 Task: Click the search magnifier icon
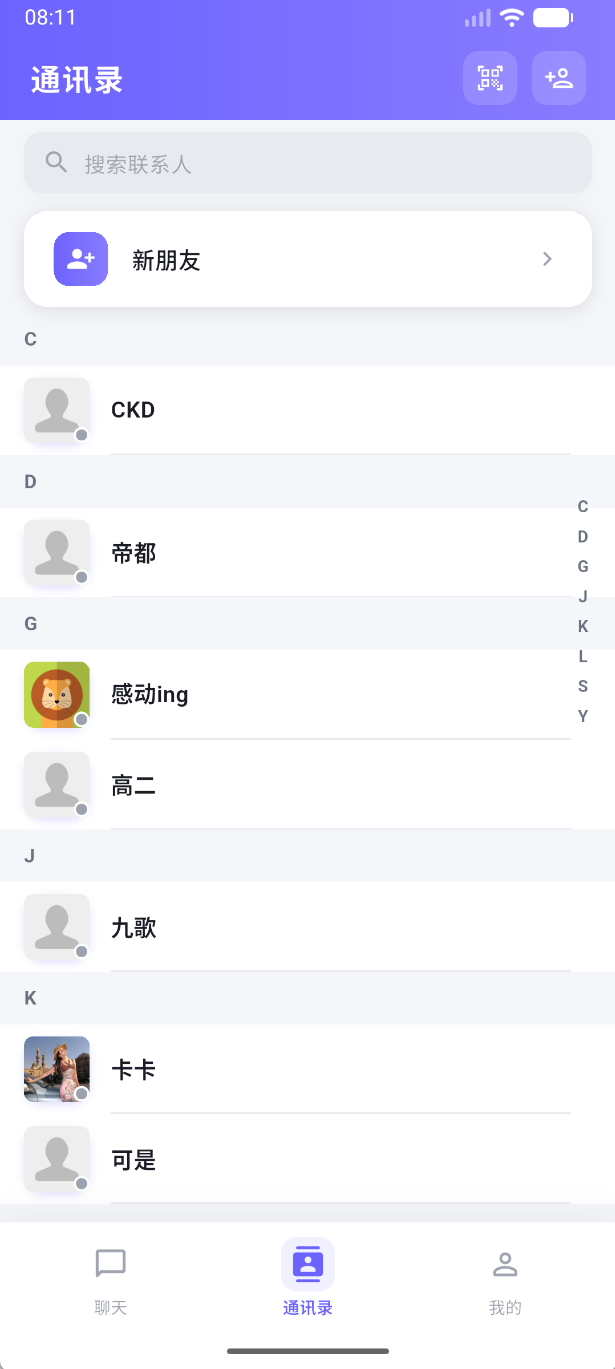56,161
